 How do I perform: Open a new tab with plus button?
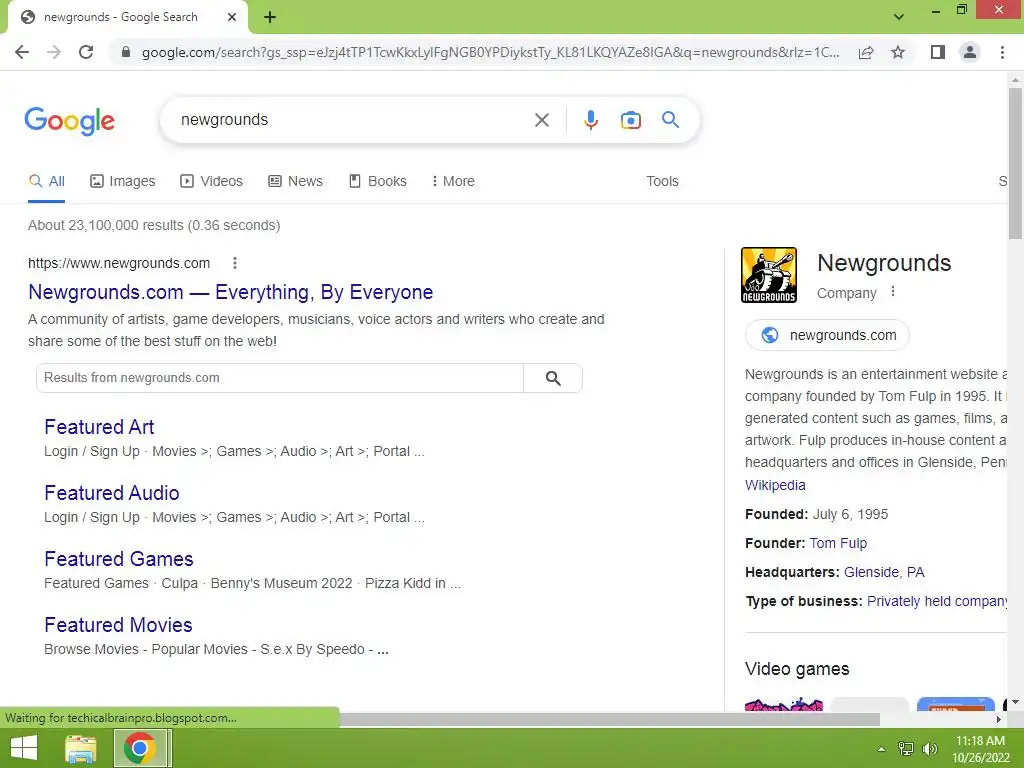tap(270, 17)
